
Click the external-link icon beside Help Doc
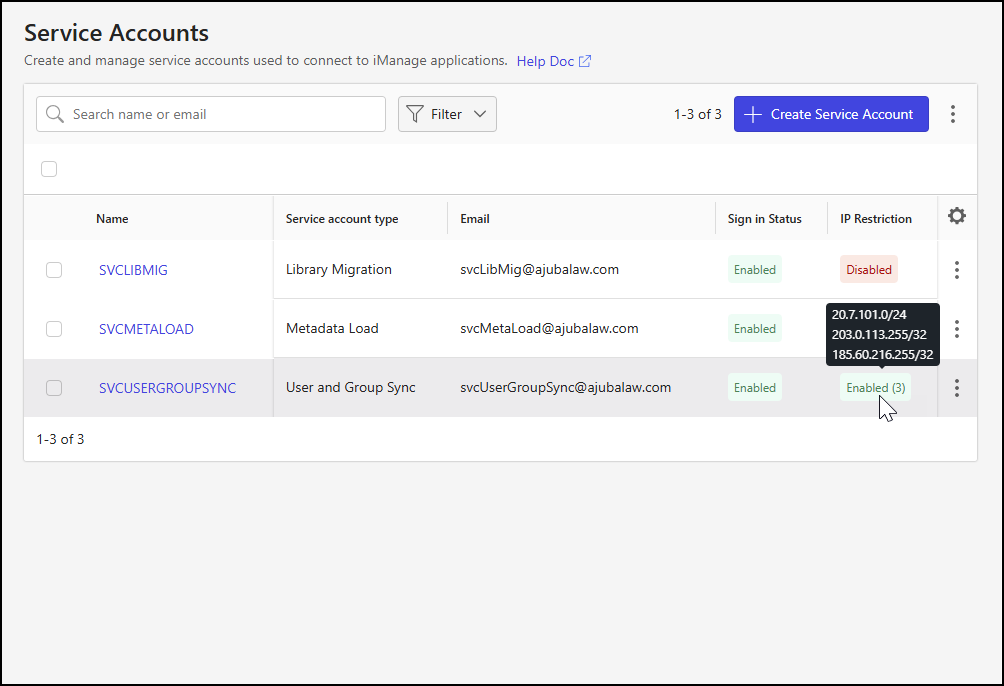pos(584,61)
